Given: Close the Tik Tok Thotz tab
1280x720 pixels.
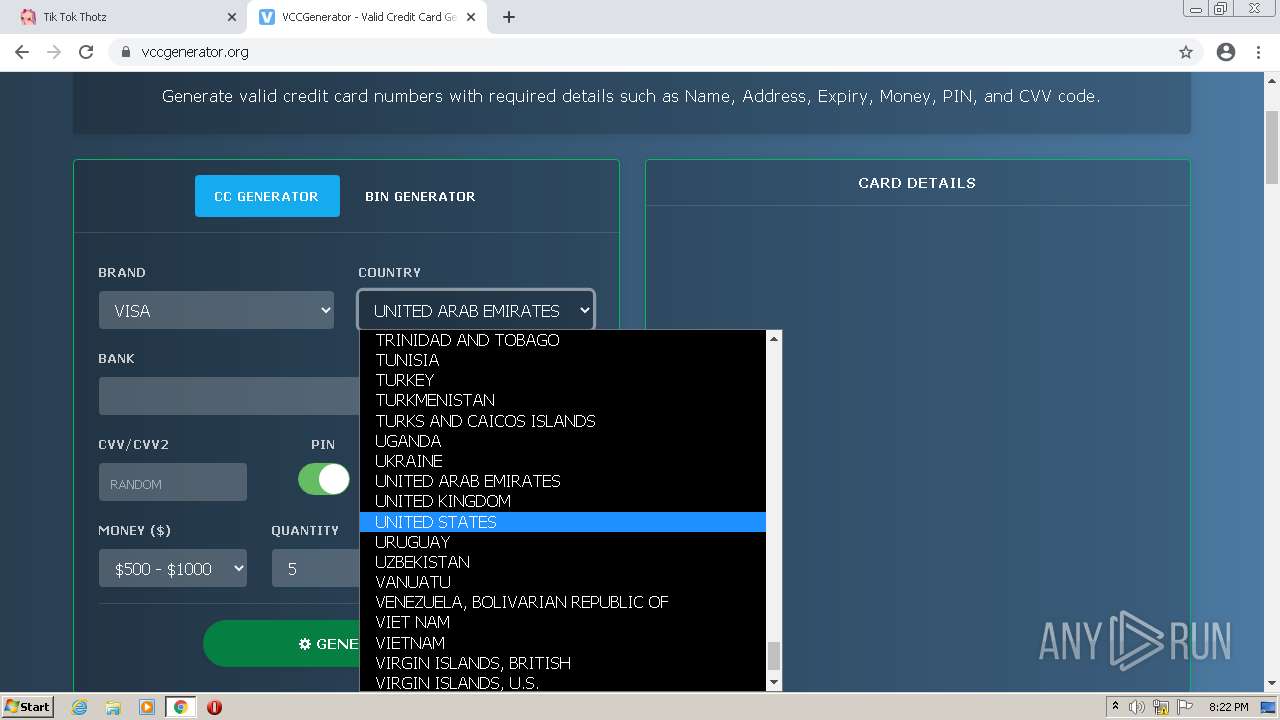Looking at the screenshot, I should coord(232,17).
